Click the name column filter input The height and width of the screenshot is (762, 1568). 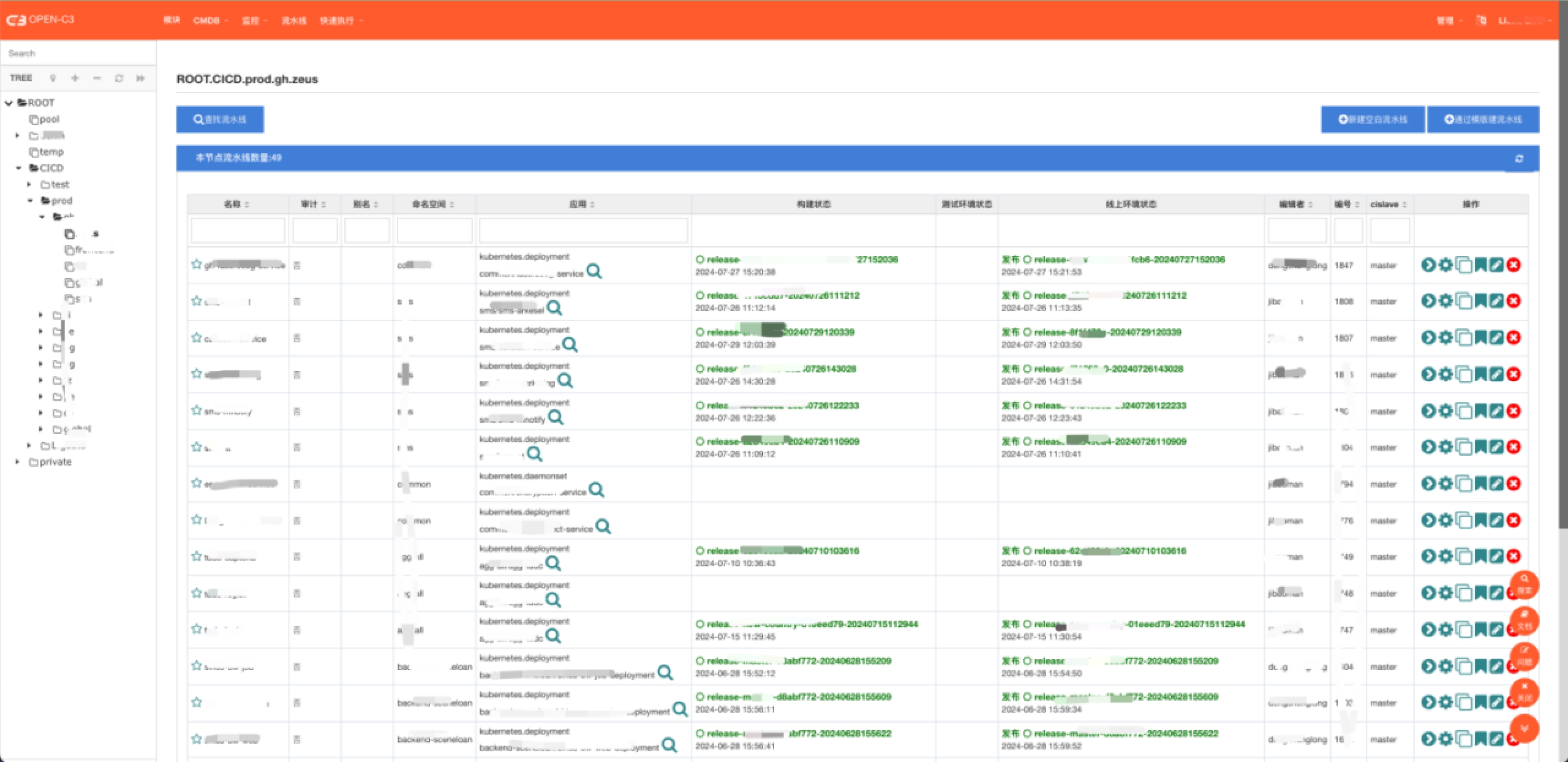click(238, 231)
